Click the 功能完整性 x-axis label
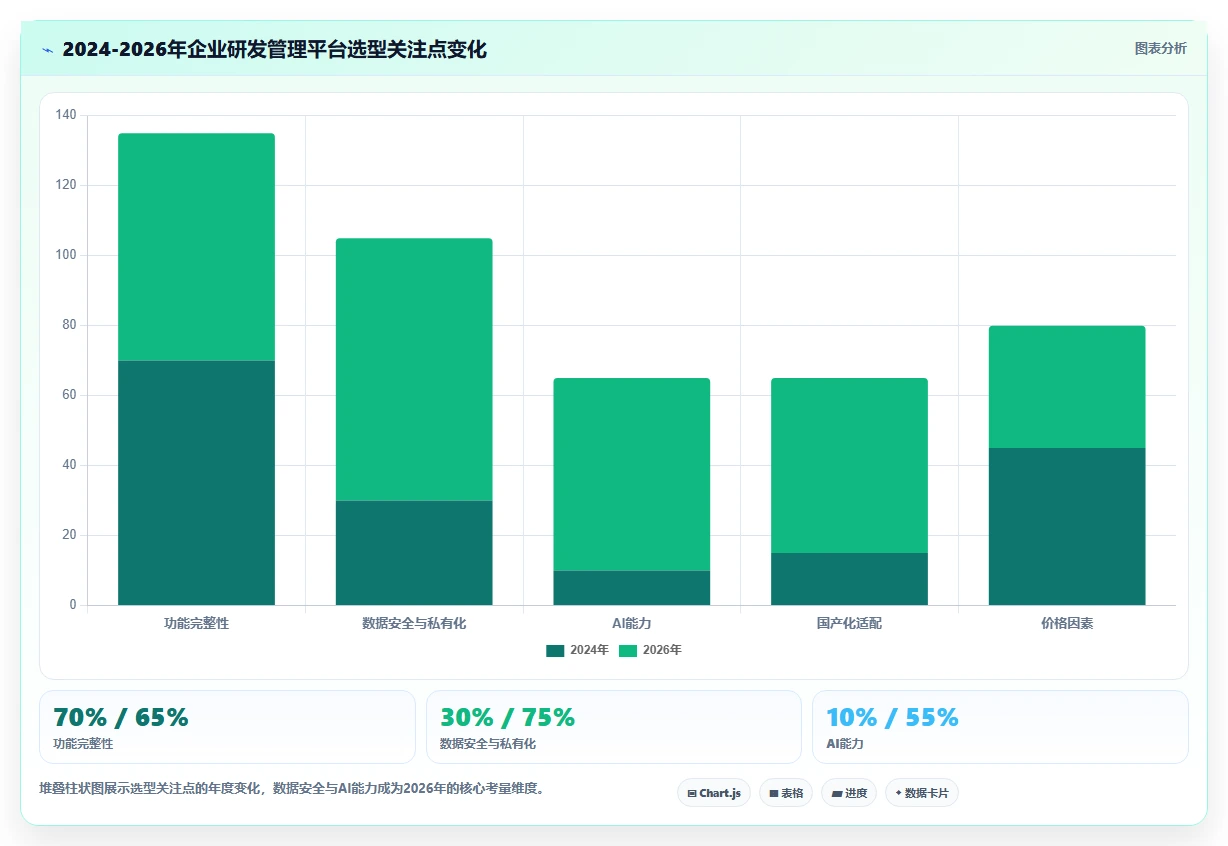Viewport: 1228px width, 846px height. pyautogui.click(x=196, y=623)
